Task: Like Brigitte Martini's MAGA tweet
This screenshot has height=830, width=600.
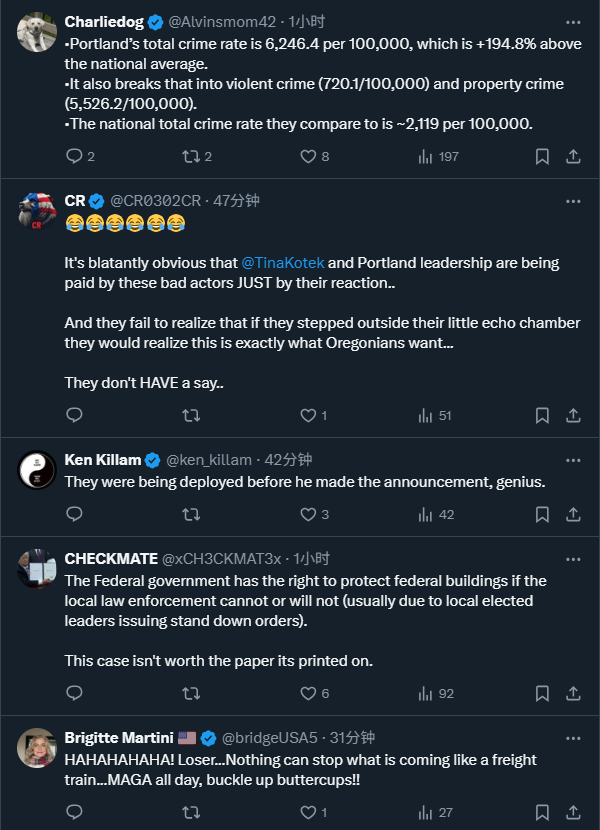Action: click(x=309, y=812)
